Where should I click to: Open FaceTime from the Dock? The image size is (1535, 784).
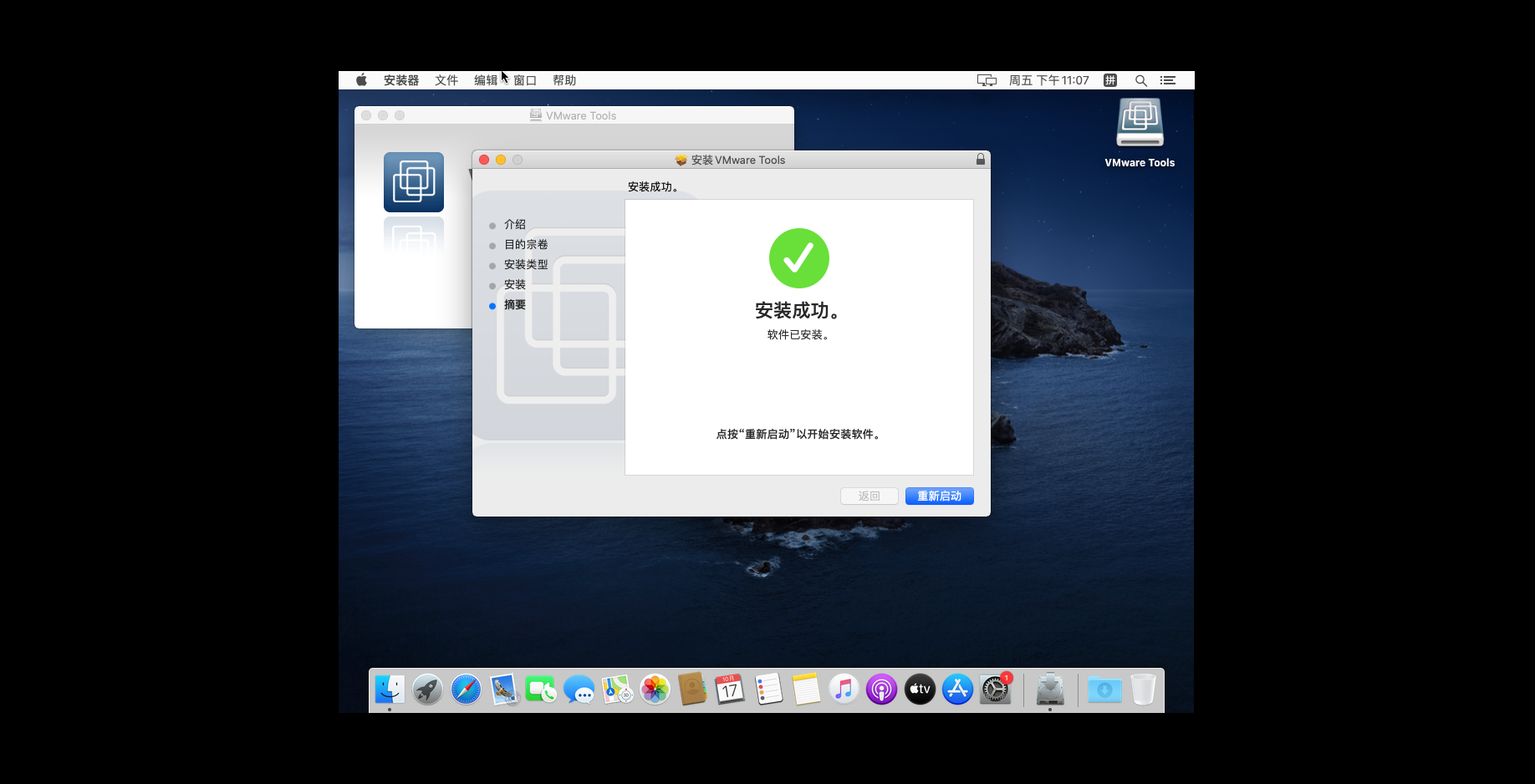541,690
